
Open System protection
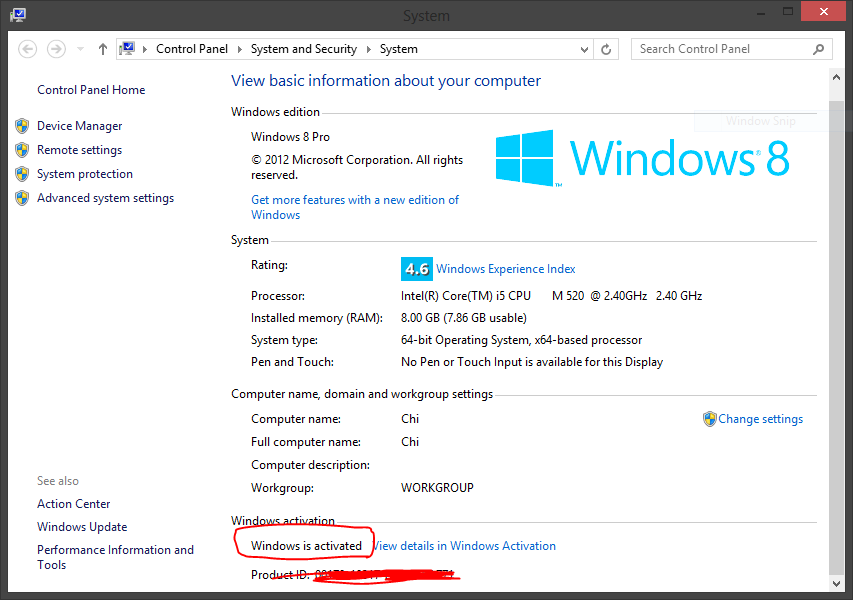(85, 174)
